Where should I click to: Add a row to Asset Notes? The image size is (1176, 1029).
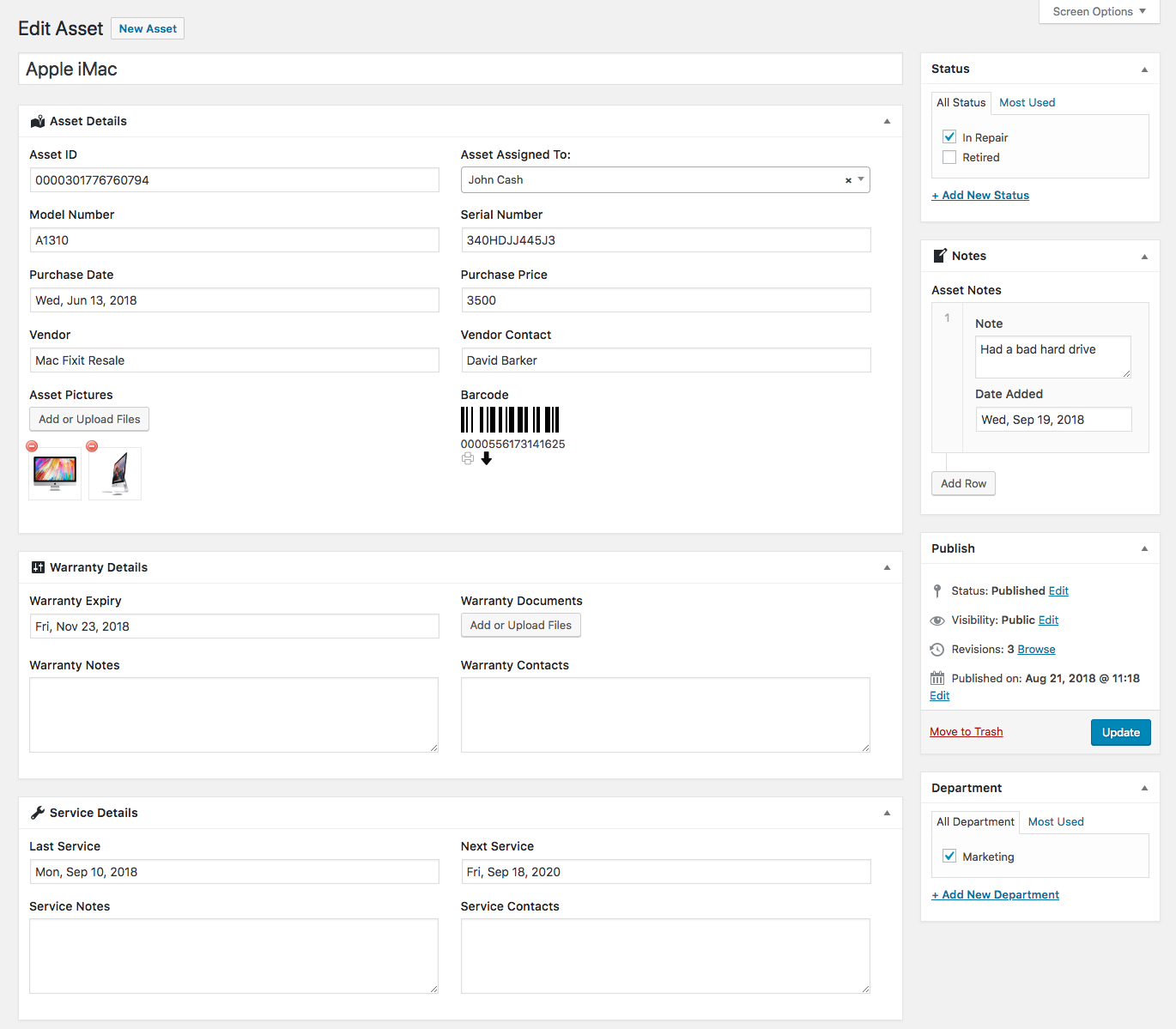pos(963,483)
